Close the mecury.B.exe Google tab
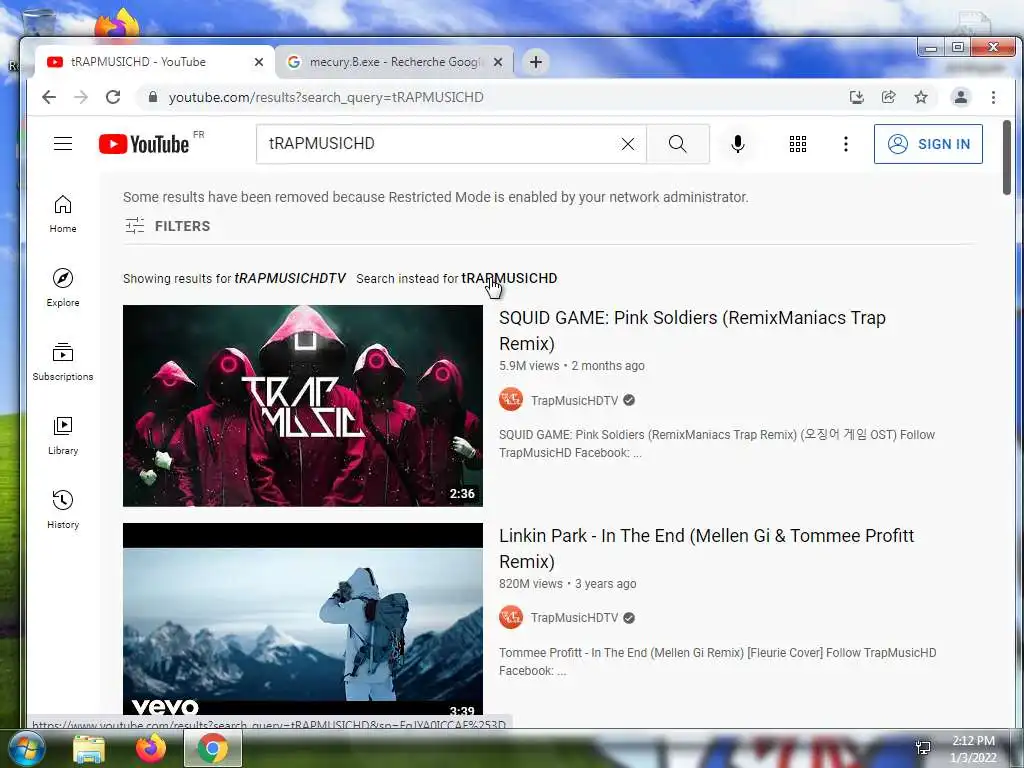This screenshot has width=1024, height=768. (x=498, y=62)
